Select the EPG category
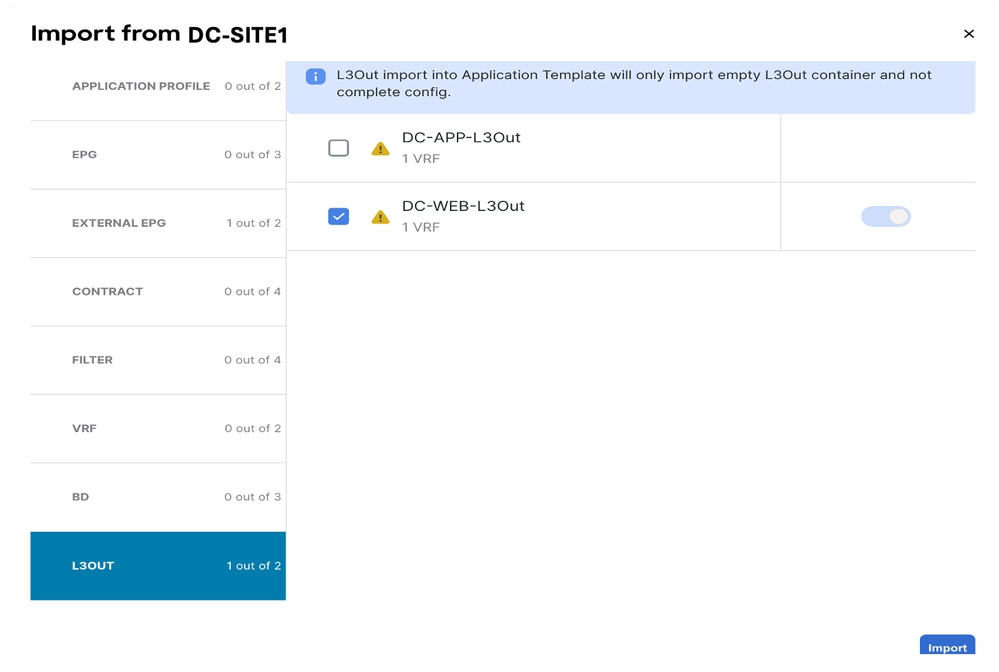 [x=158, y=155]
